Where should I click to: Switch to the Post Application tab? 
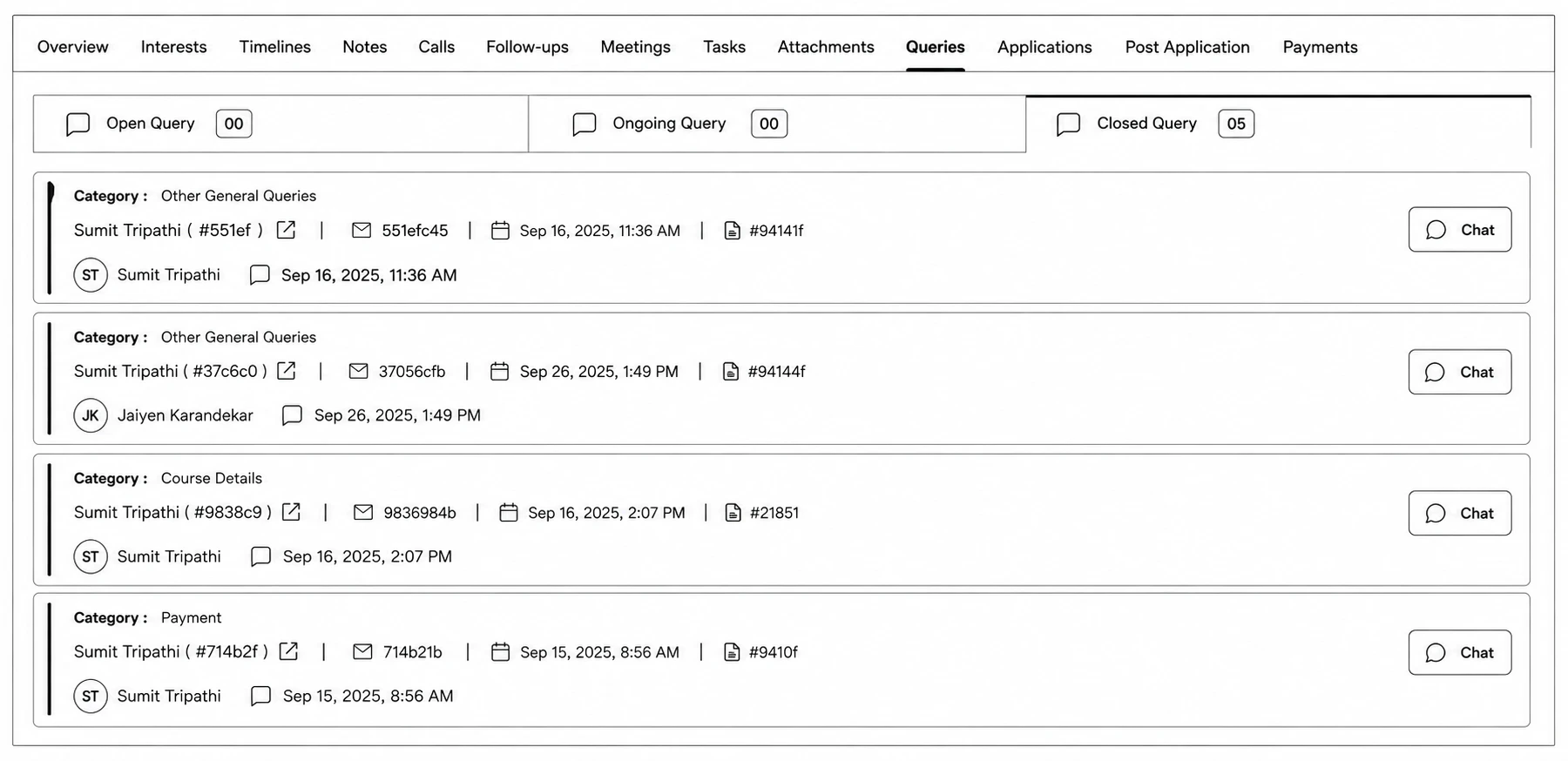click(1187, 47)
